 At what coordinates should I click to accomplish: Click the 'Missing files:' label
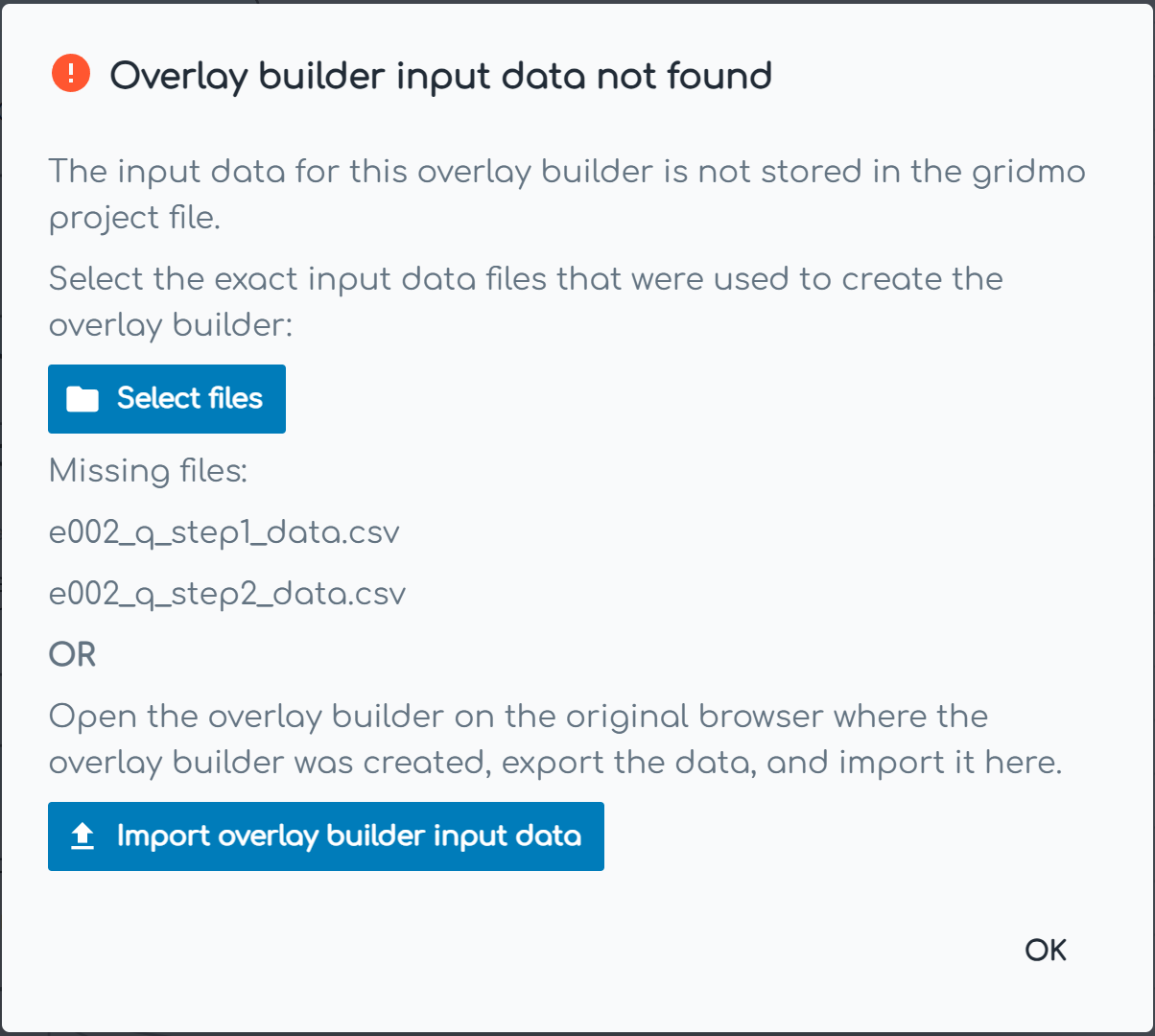(148, 471)
